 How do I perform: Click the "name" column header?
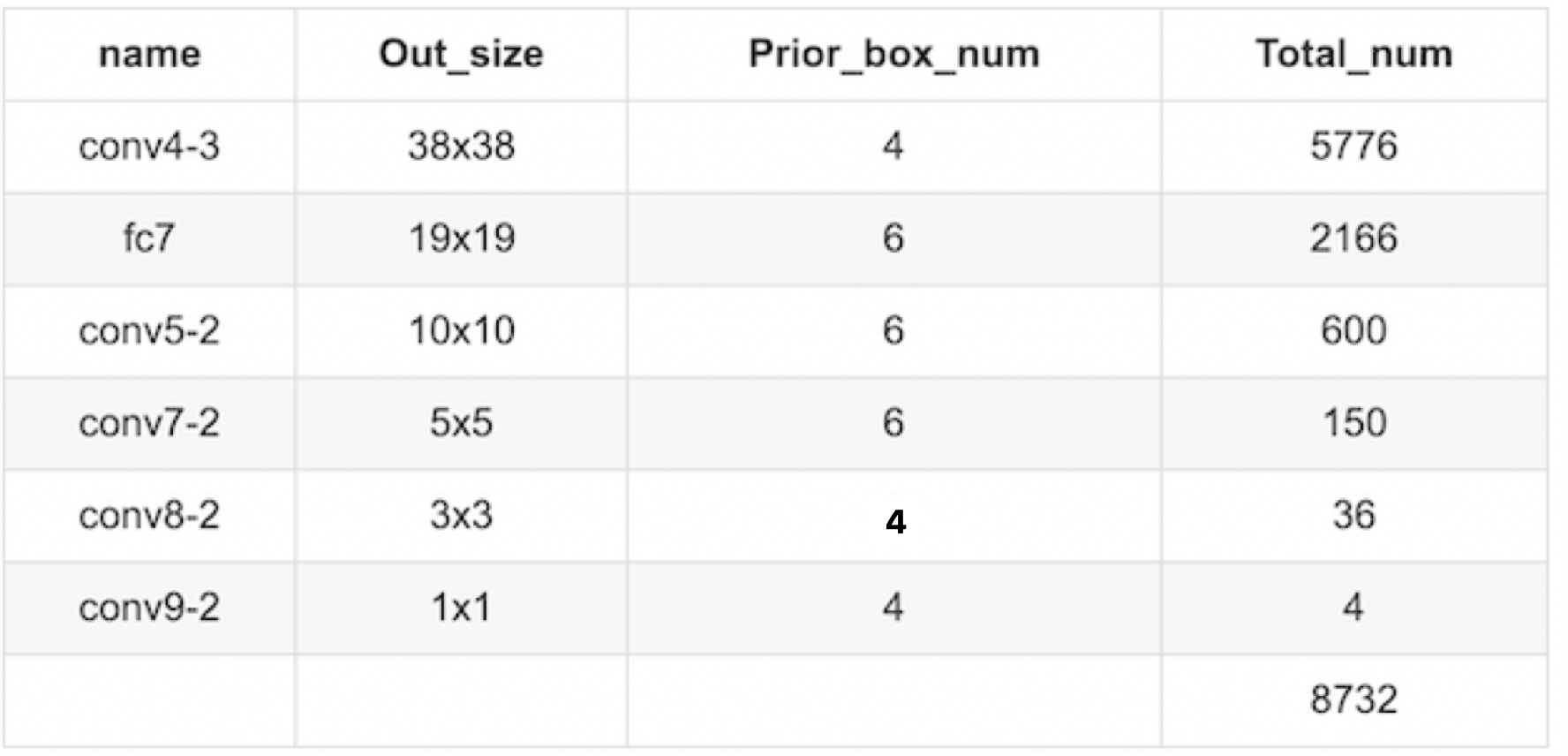(x=149, y=55)
